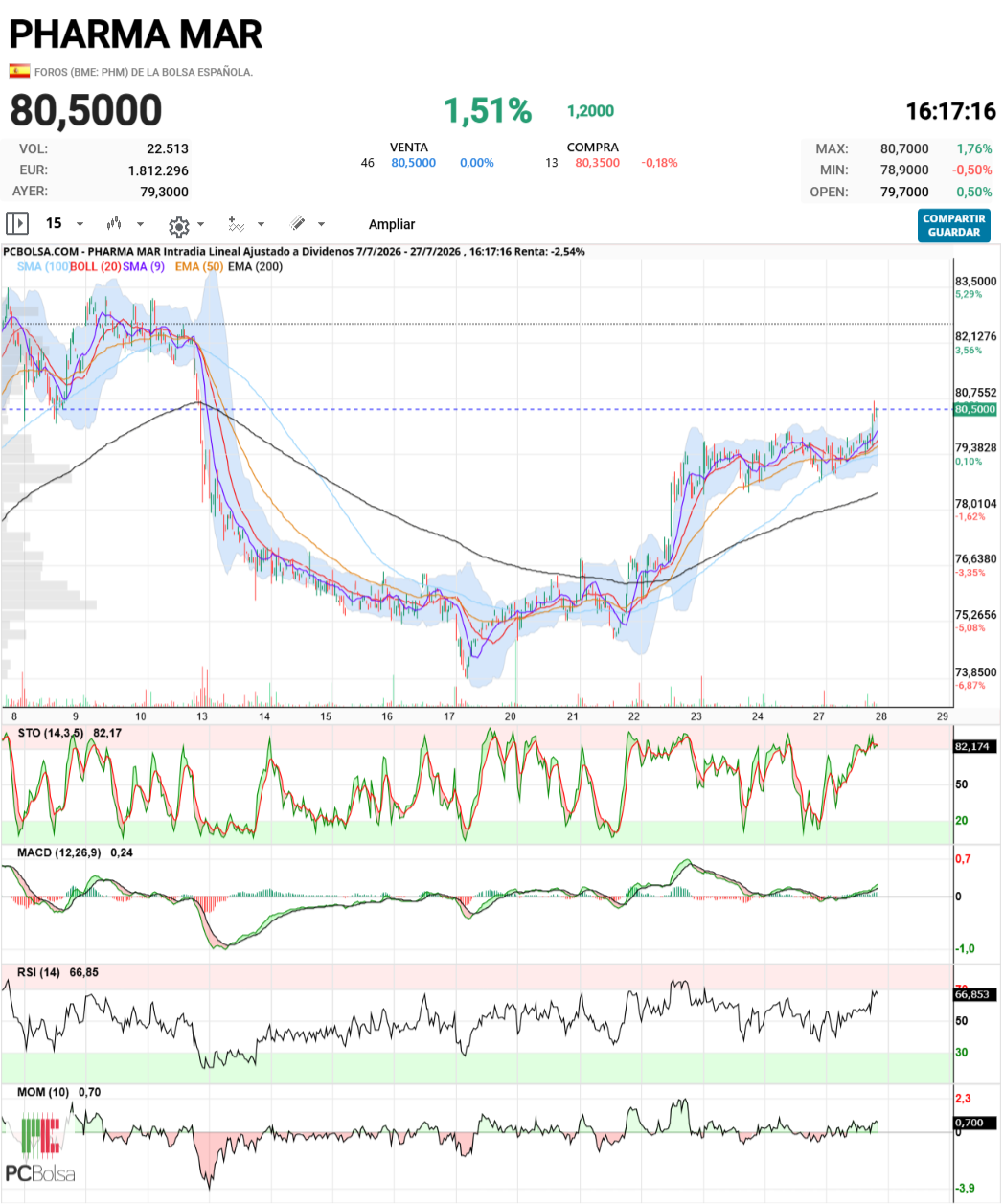Click the EMA (50) indicator label

pos(199,266)
